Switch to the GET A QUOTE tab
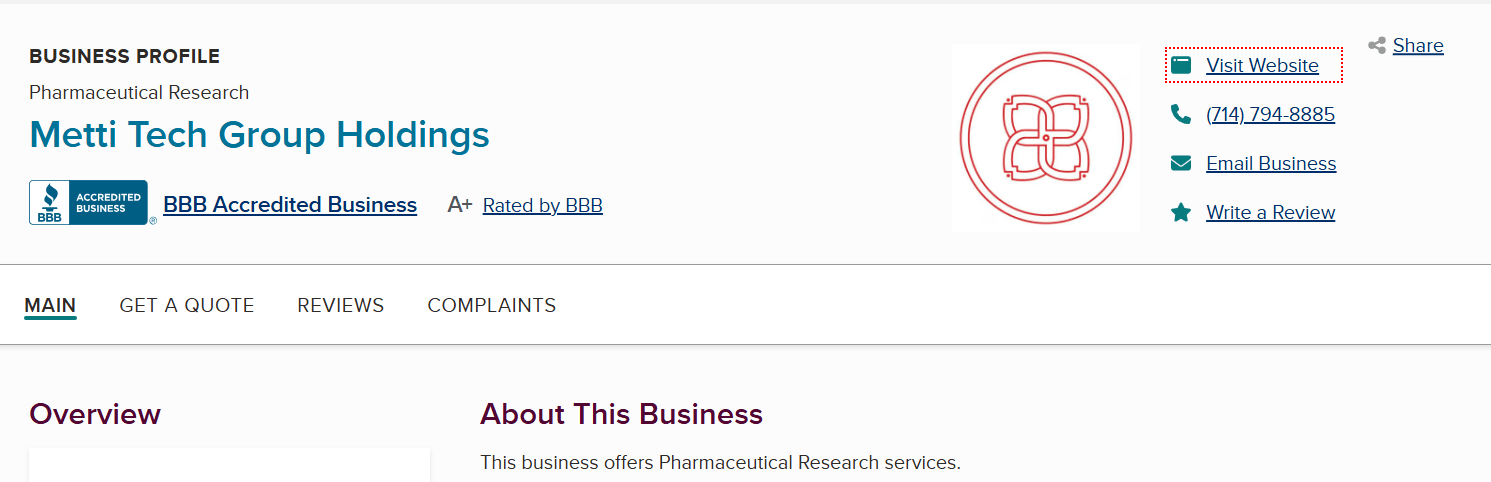This screenshot has height=482, width=1491. pos(187,306)
